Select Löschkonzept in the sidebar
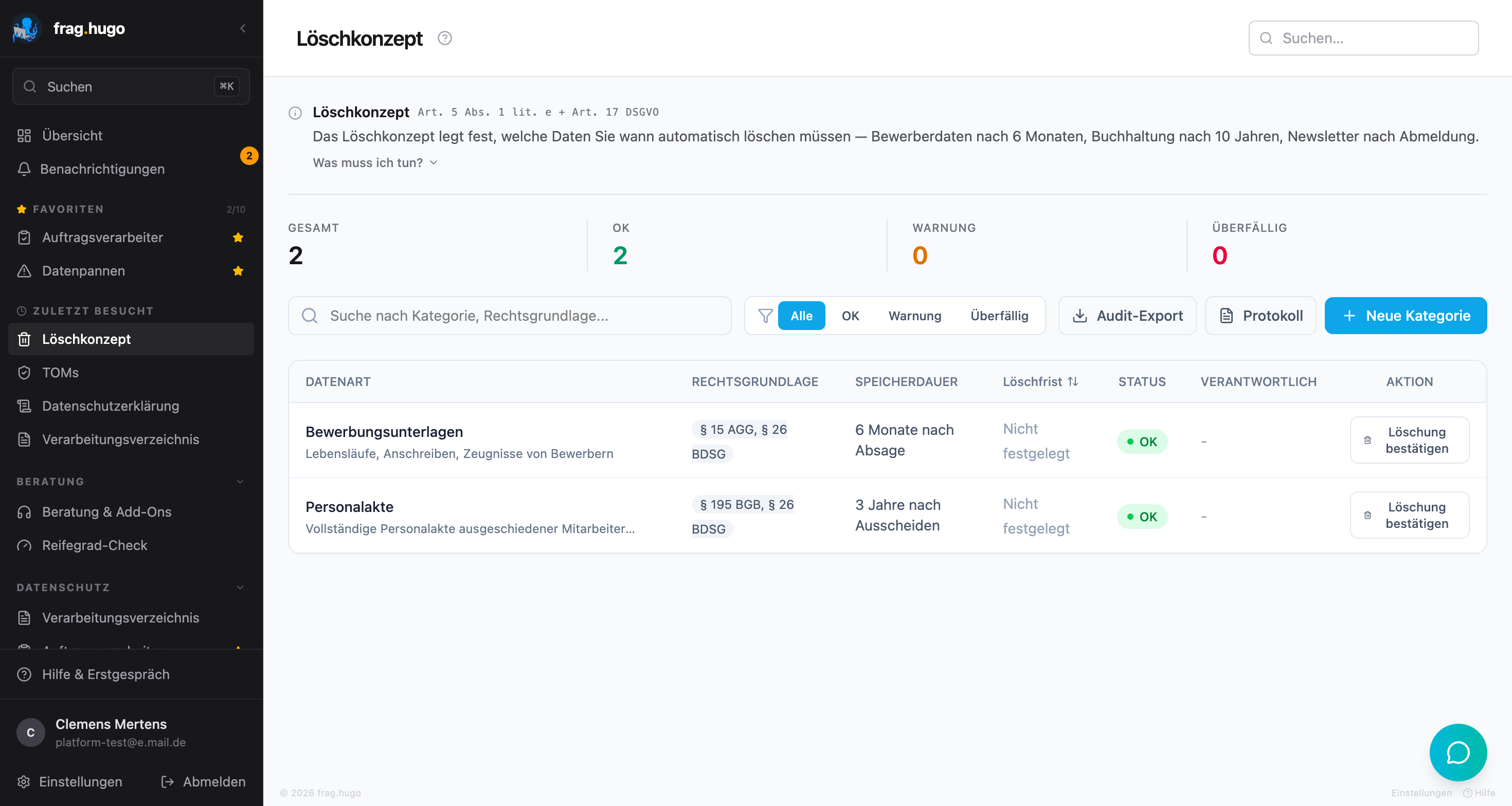1512x806 pixels. 131,339
